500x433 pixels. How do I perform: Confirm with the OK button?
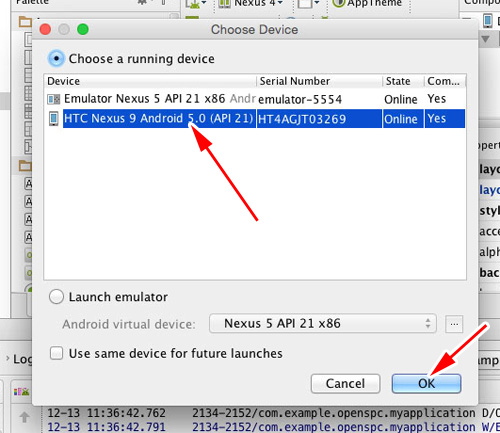point(426,383)
